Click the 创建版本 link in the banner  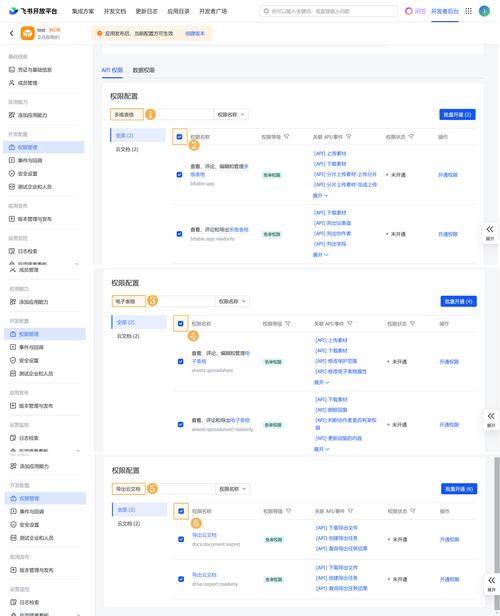[195, 33]
